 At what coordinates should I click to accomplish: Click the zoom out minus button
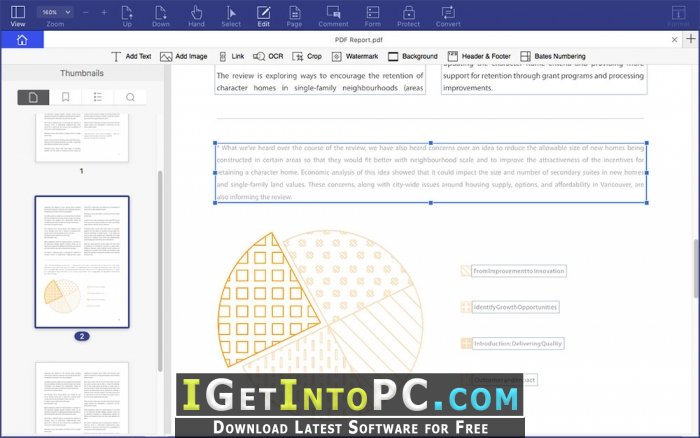tap(85, 13)
